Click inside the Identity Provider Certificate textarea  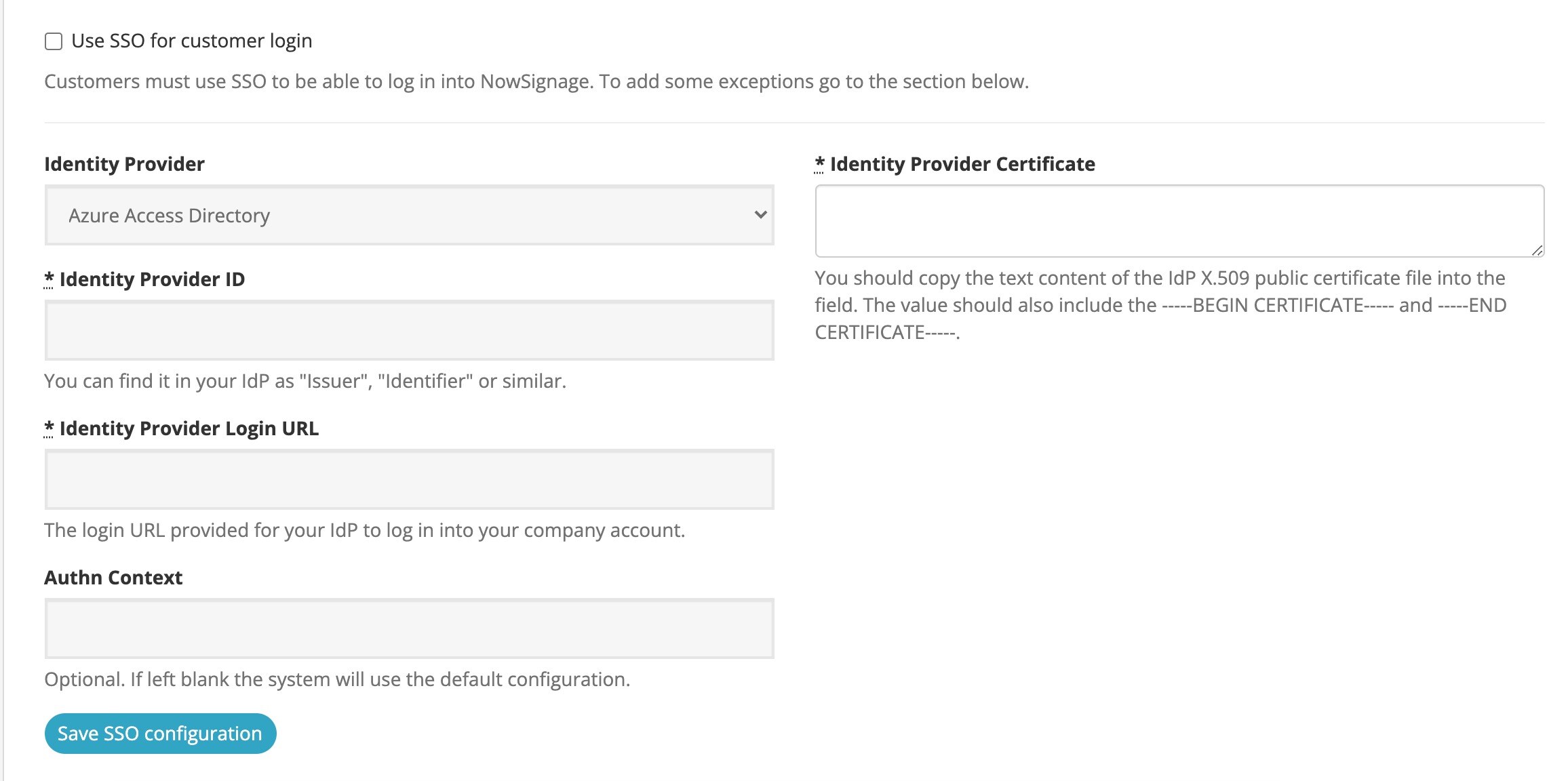[x=1179, y=221]
